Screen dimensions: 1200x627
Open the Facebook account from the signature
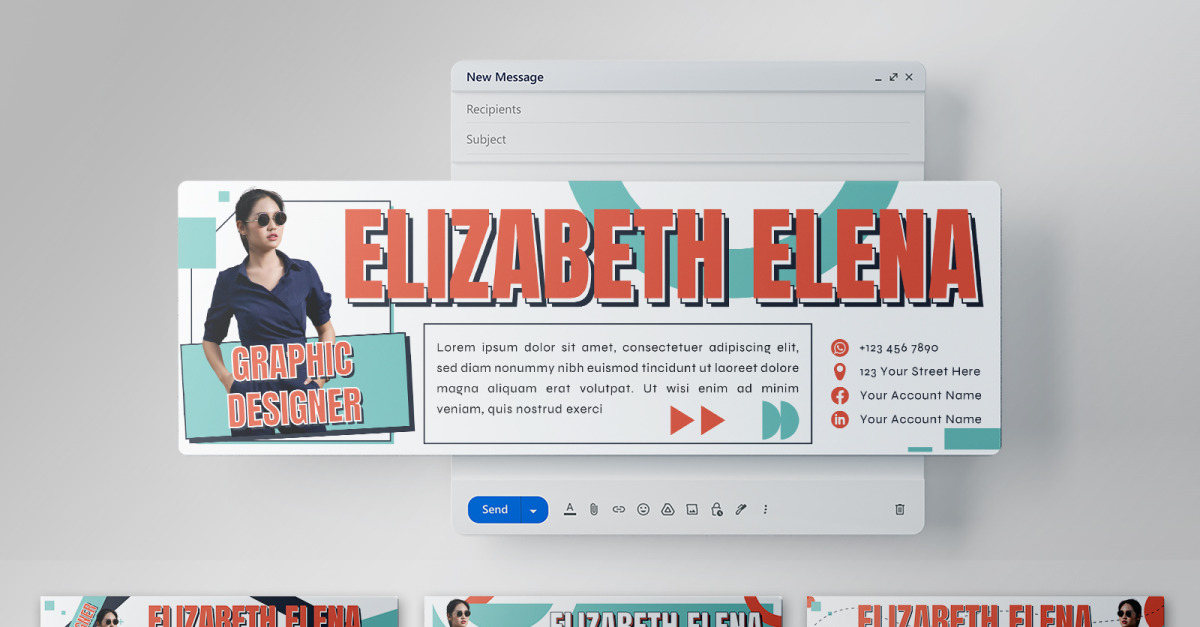(x=839, y=395)
